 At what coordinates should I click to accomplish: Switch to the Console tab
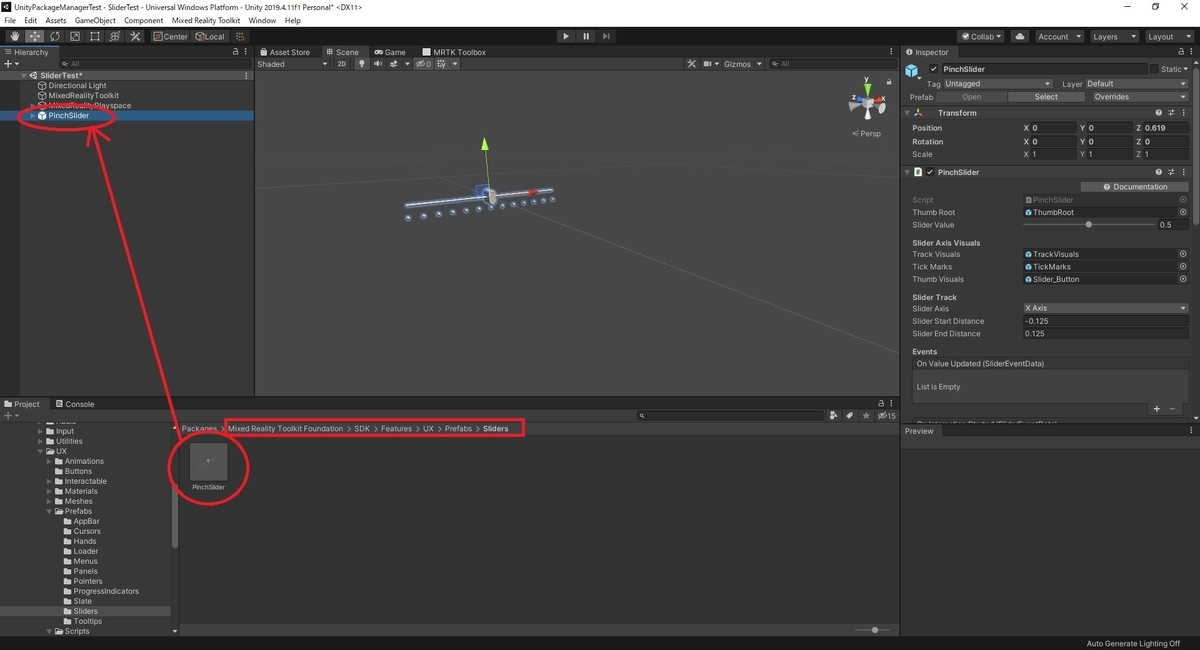(x=75, y=404)
